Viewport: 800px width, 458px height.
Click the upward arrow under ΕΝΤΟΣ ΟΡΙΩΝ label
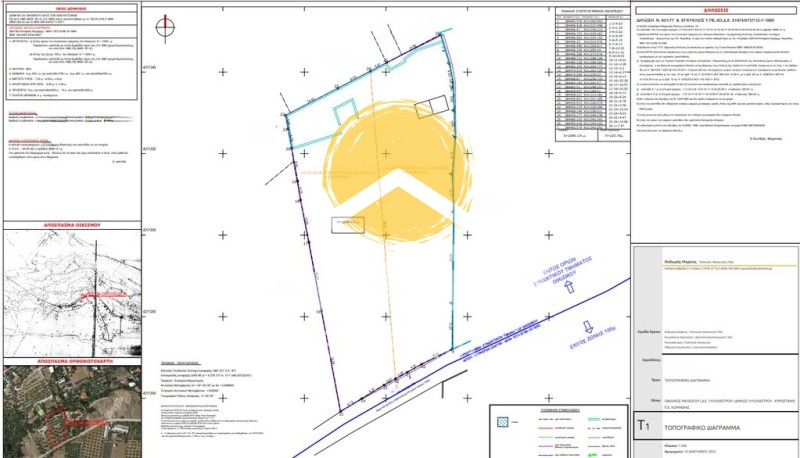click(x=570, y=287)
